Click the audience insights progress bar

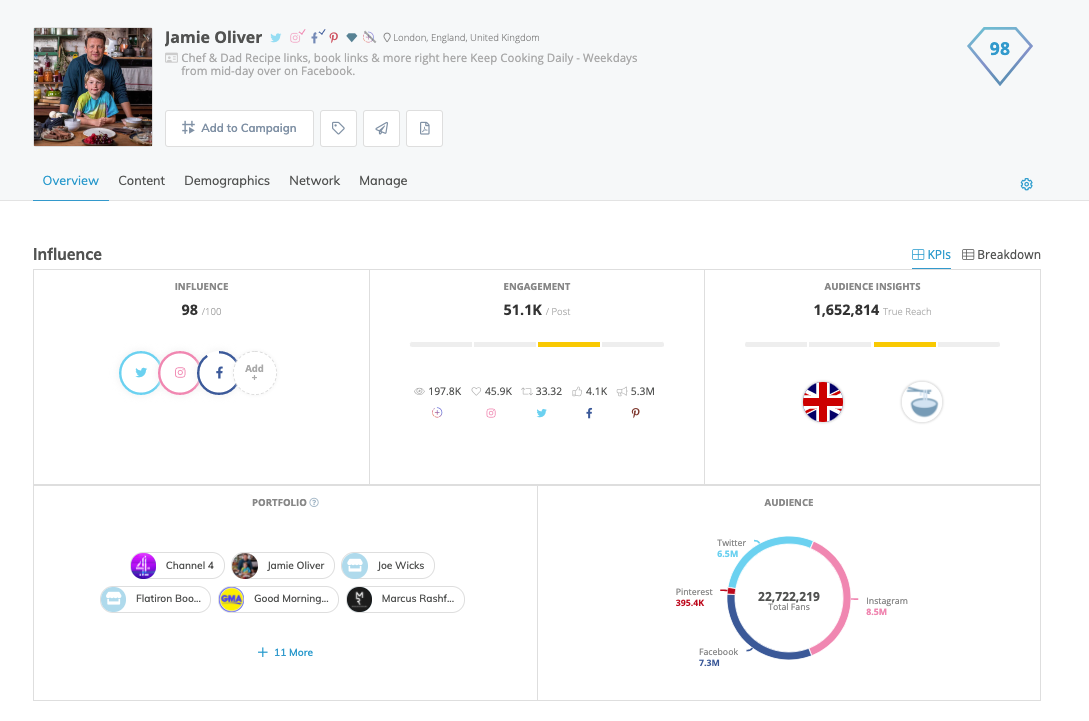[x=872, y=345]
